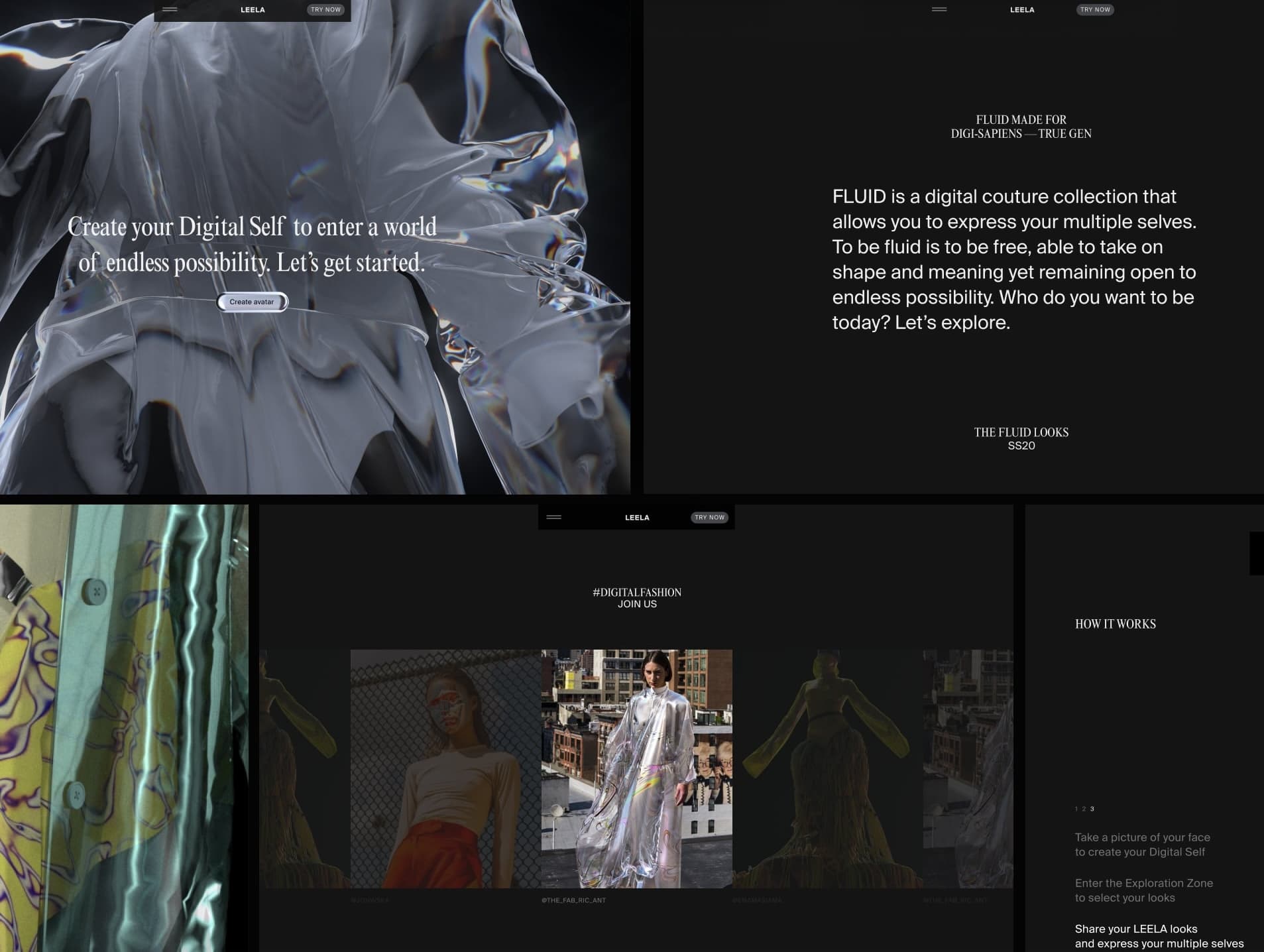Select dimmed yellow-sleeved figure right of center
This screenshot has width=1264, height=952.
click(x=828, y=768)
